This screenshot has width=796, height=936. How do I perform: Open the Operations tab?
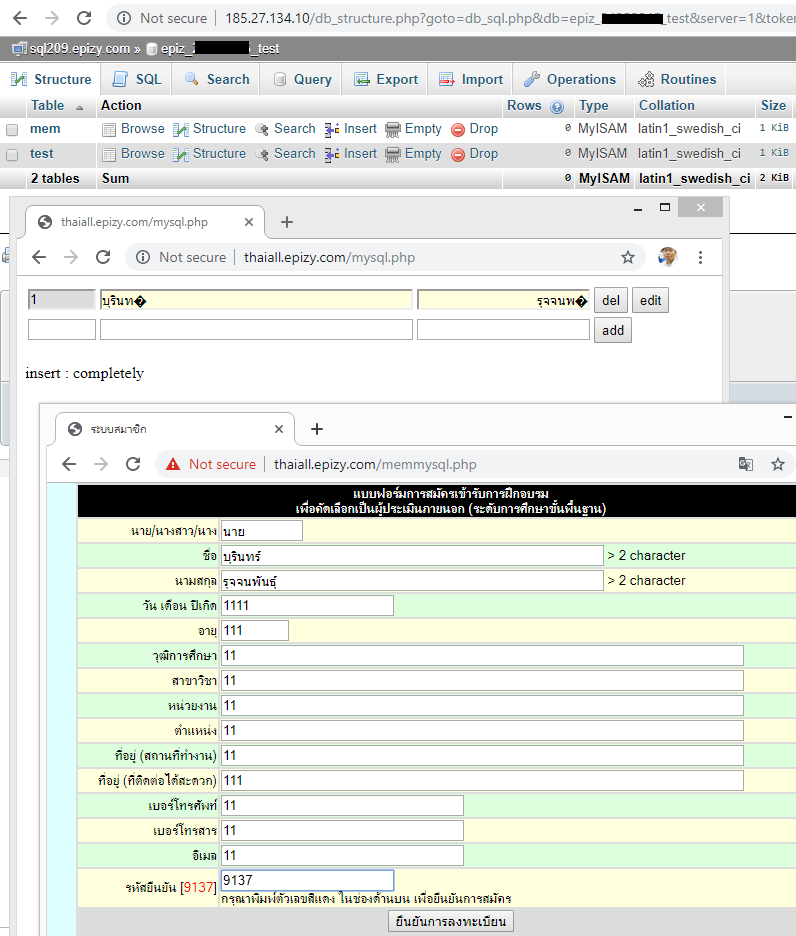coord(570,79)
